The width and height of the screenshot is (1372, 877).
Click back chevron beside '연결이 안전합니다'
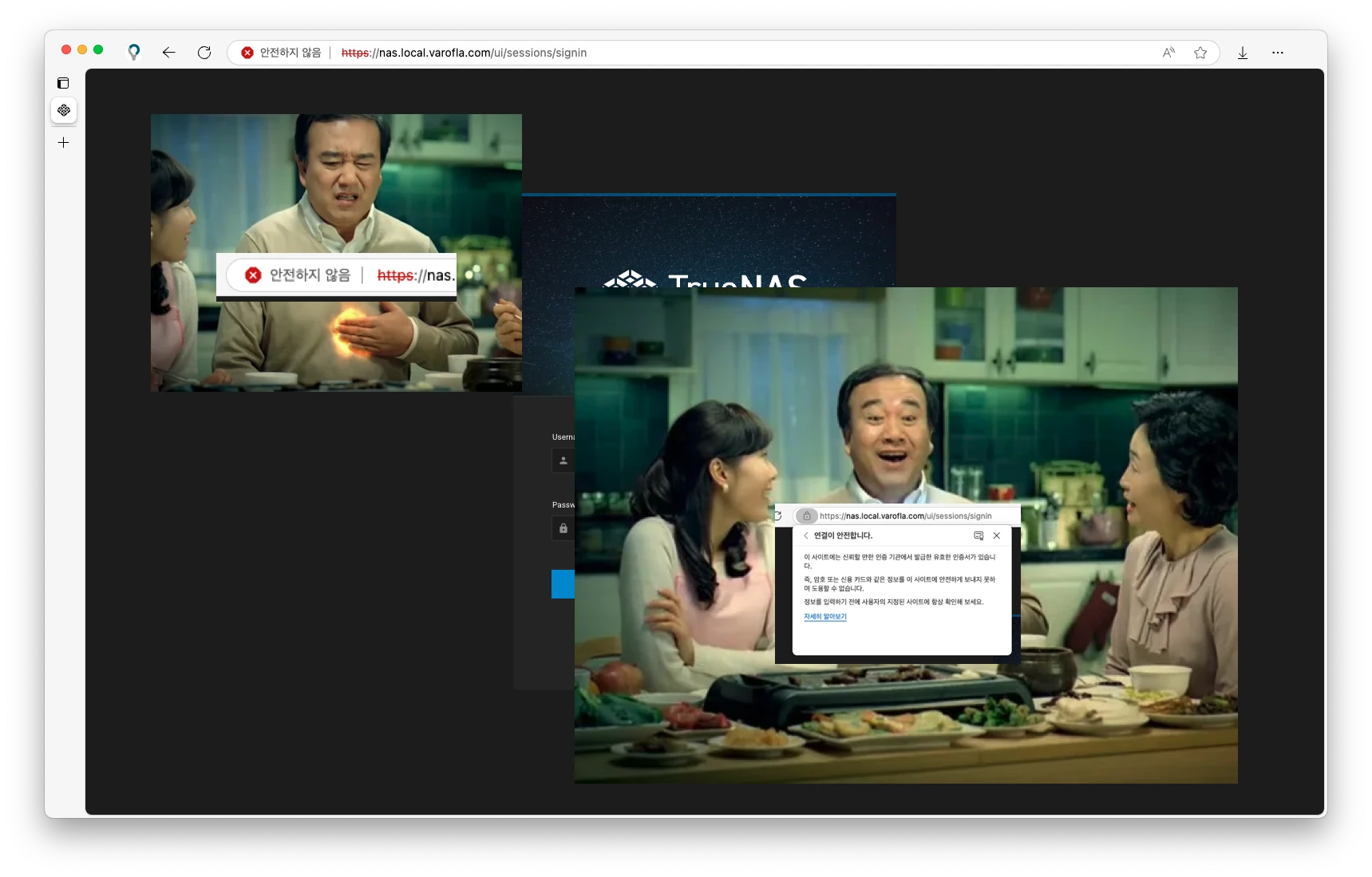pos(806,535)
